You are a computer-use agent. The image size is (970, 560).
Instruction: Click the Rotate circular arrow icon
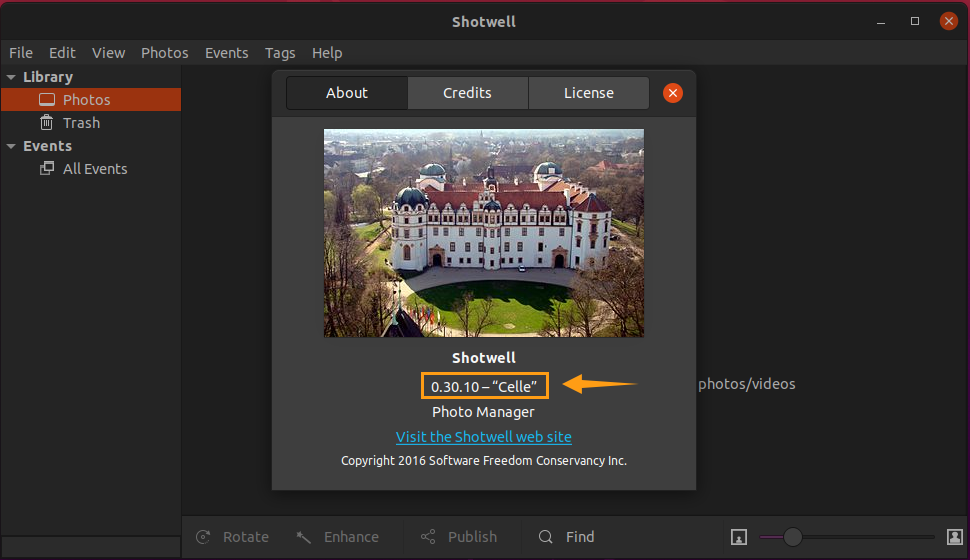tap(204, 537)
